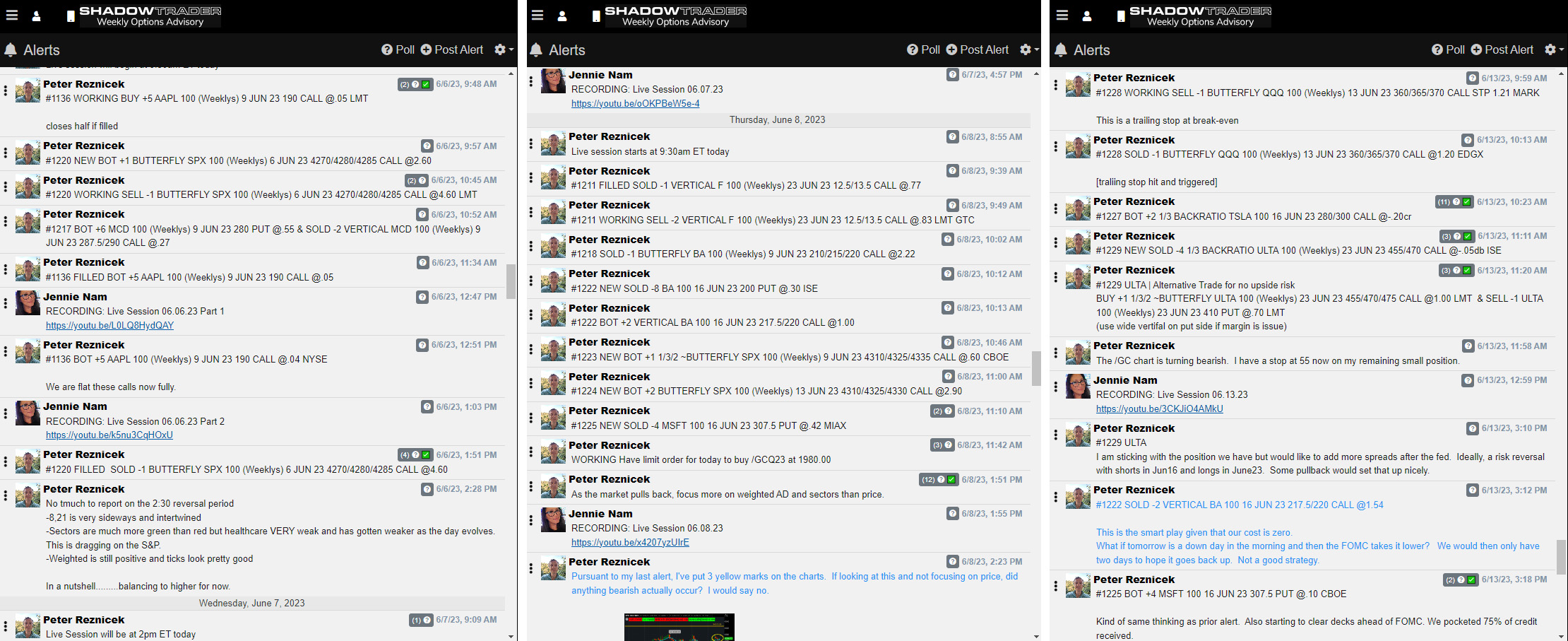Click the question mark icon on the 6/6/23 9:57 AM alert
Screen dimensions: 1568x641
click(x=427, y=146)
